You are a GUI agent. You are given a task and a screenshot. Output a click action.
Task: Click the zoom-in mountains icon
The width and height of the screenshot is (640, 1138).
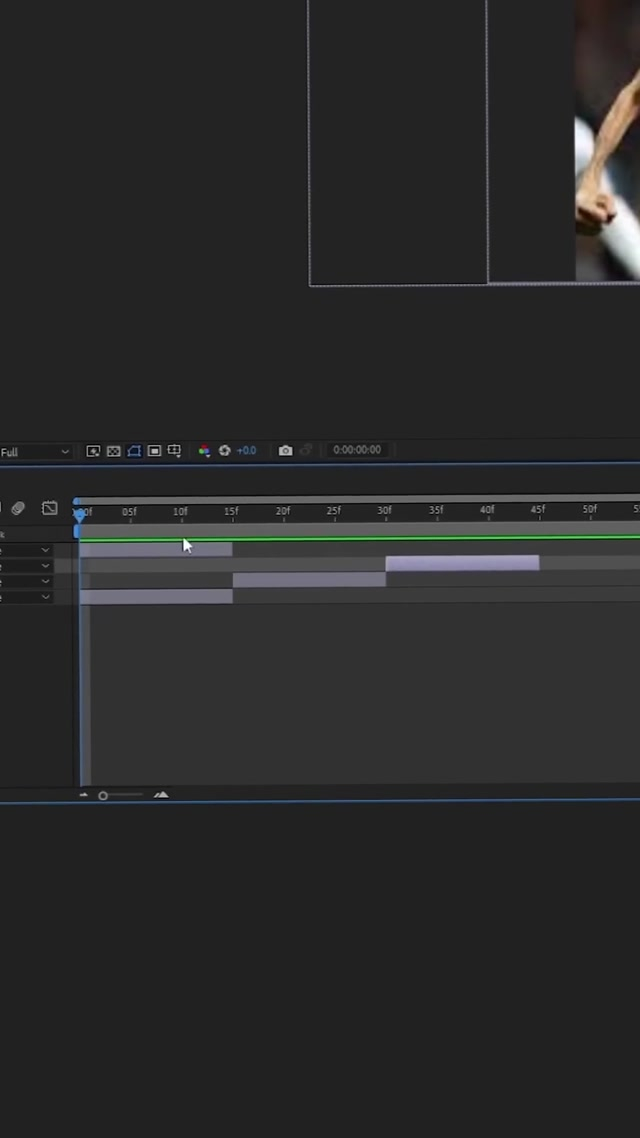point(161,795)
